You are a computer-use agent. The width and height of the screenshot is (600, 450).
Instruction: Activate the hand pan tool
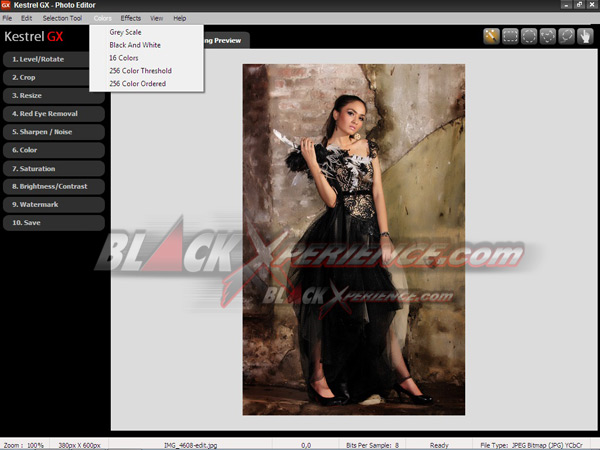point(585,37)
